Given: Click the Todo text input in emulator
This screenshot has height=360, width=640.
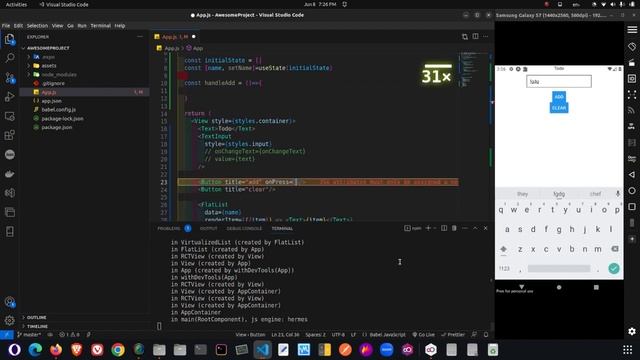Looking at the screenshot, I should coord(559,81).
